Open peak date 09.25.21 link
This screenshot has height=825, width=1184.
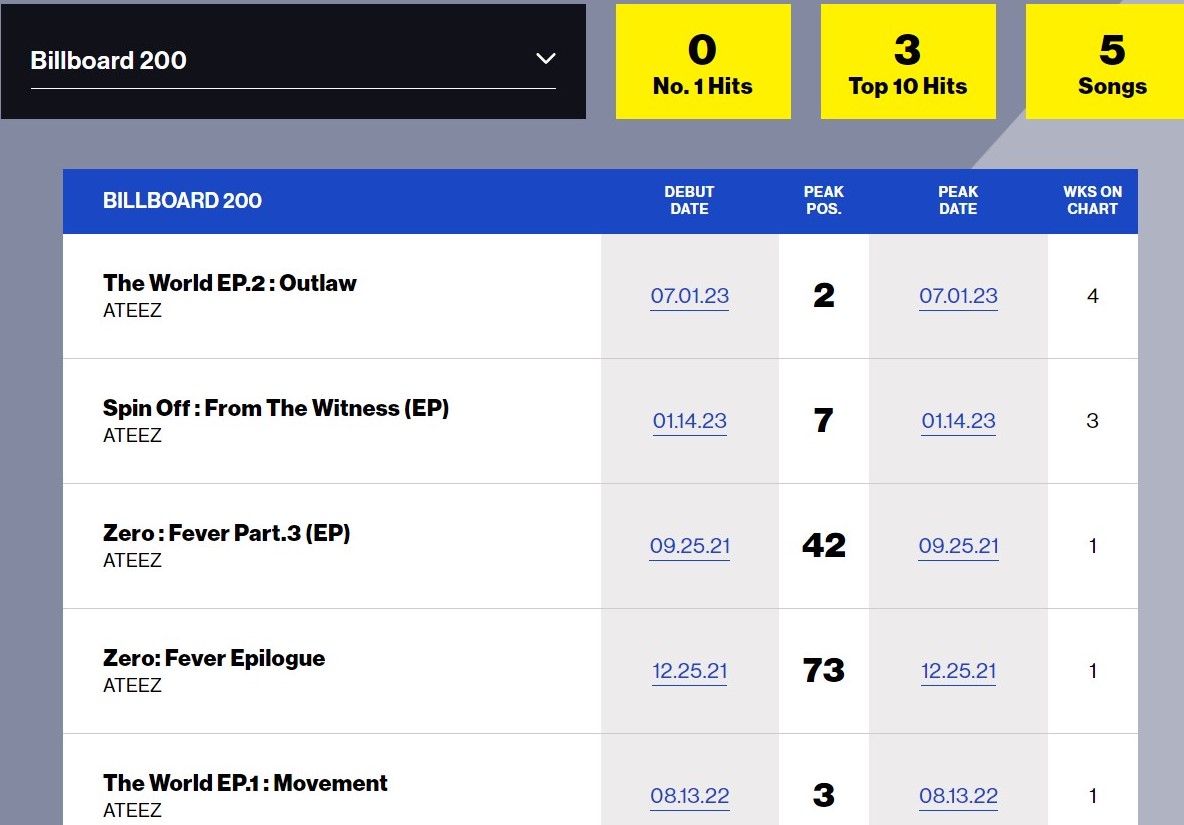click(x=958, y=546)
